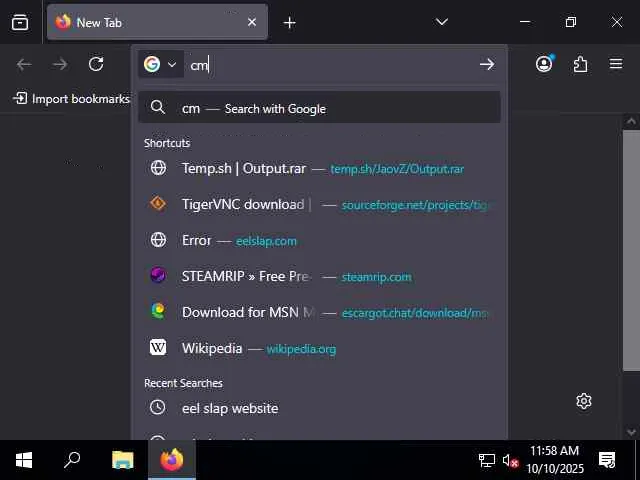Viewport: 640px width, 480px height.
Task: Click the globe icon beside Error
Action: click(158, 240)
